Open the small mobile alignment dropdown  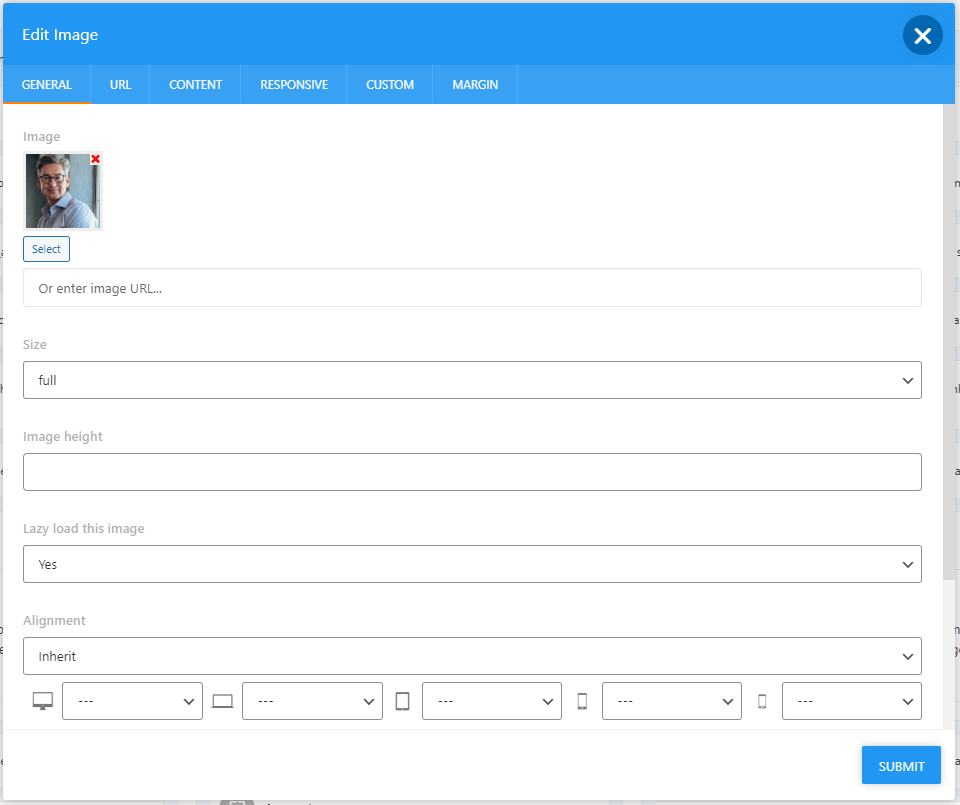coord(852,701)
